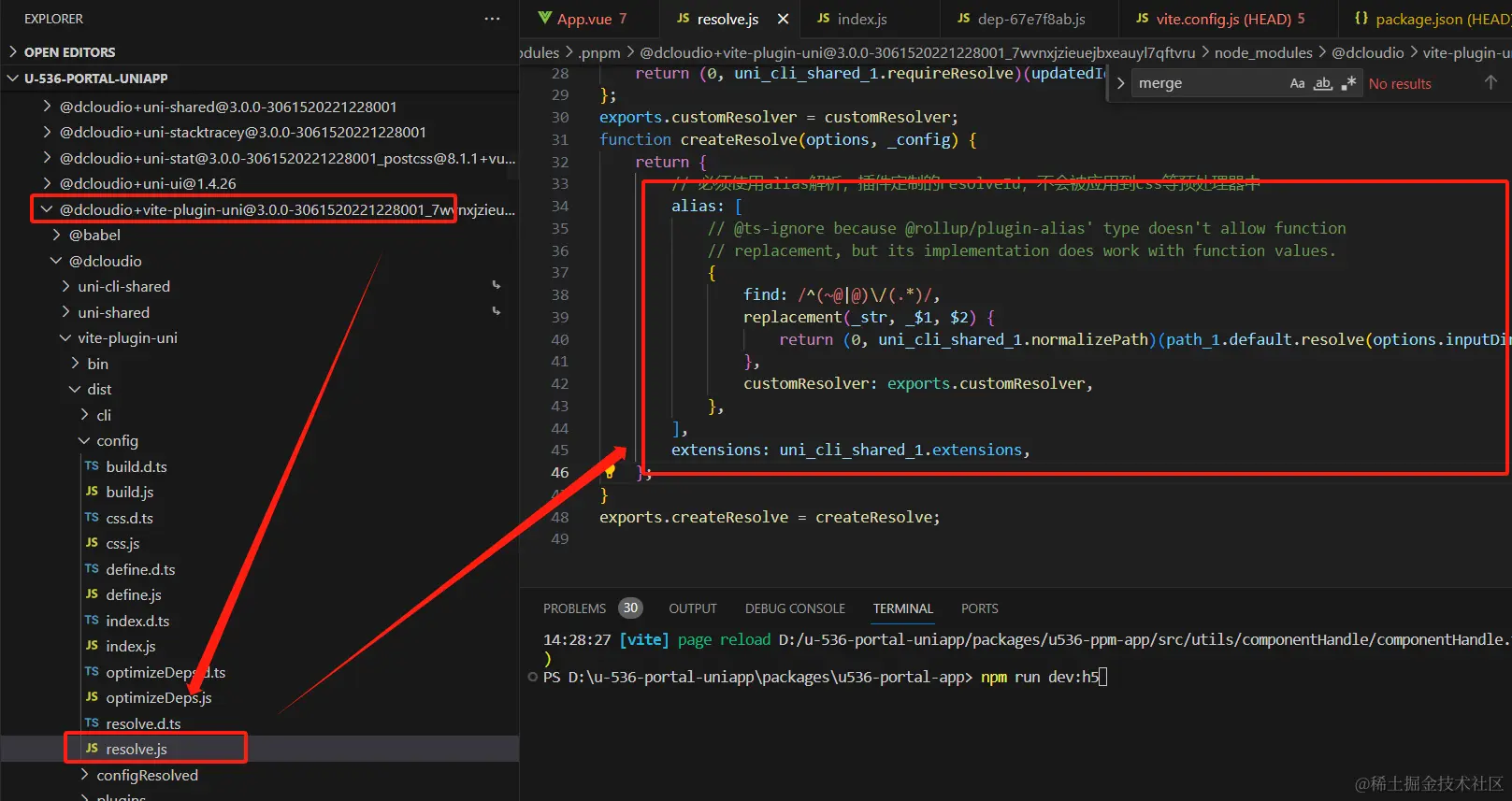
Task: Click line number 31 in the gutter
Action: point(560,139)
